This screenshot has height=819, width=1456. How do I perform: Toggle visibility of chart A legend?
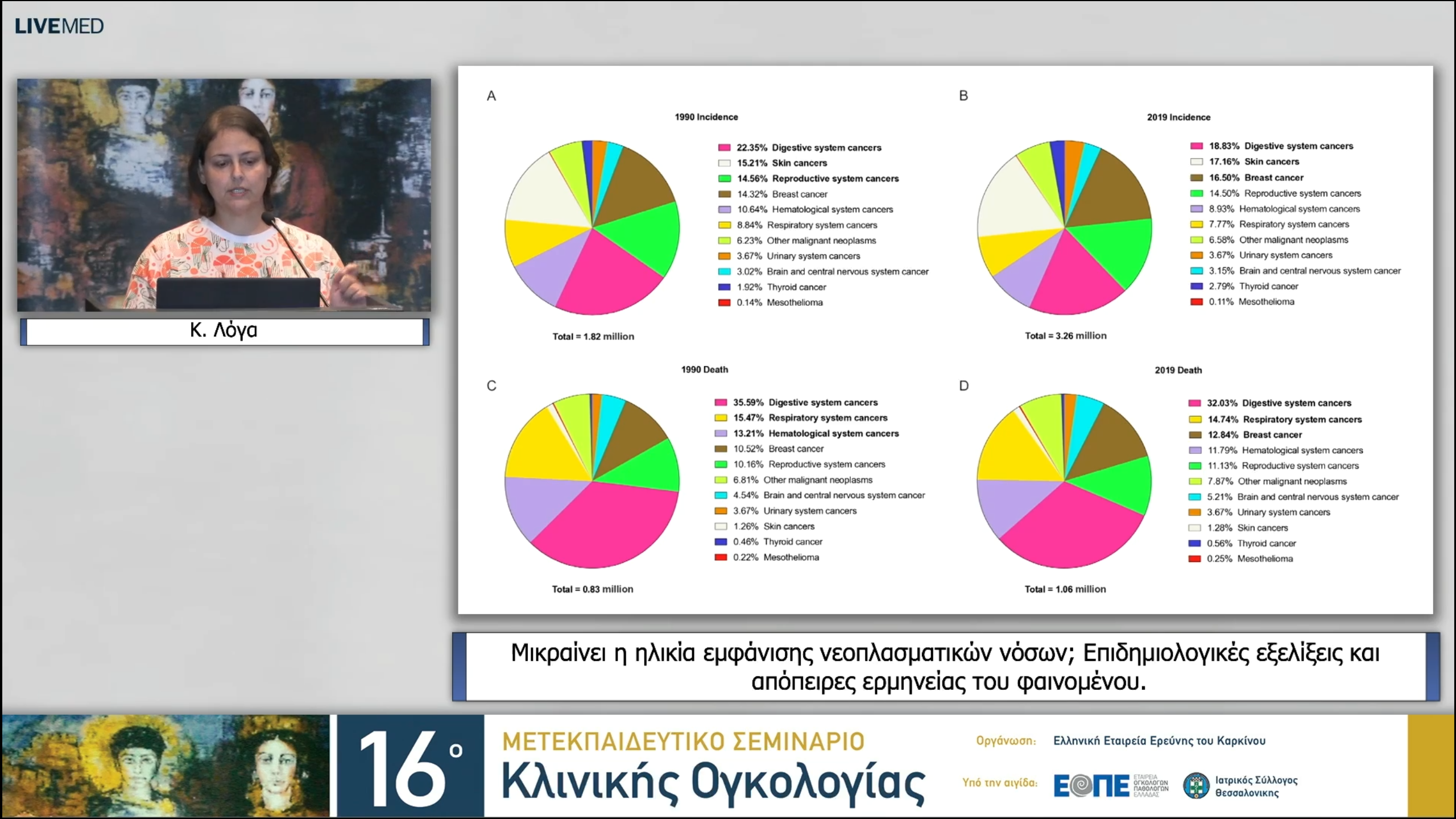pyautogui.click(x=821, y=225)
